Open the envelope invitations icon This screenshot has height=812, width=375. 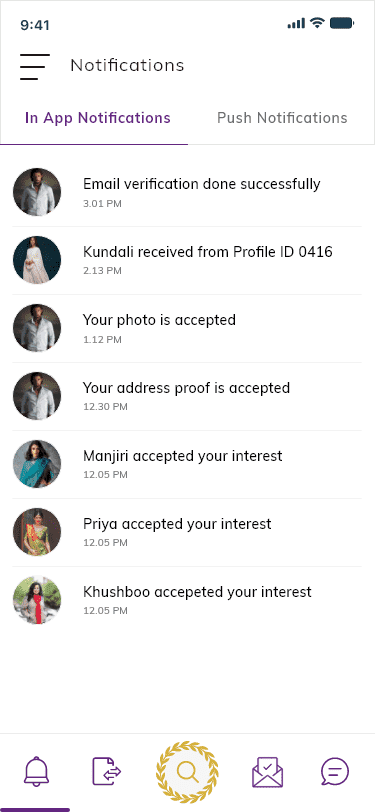267,772
